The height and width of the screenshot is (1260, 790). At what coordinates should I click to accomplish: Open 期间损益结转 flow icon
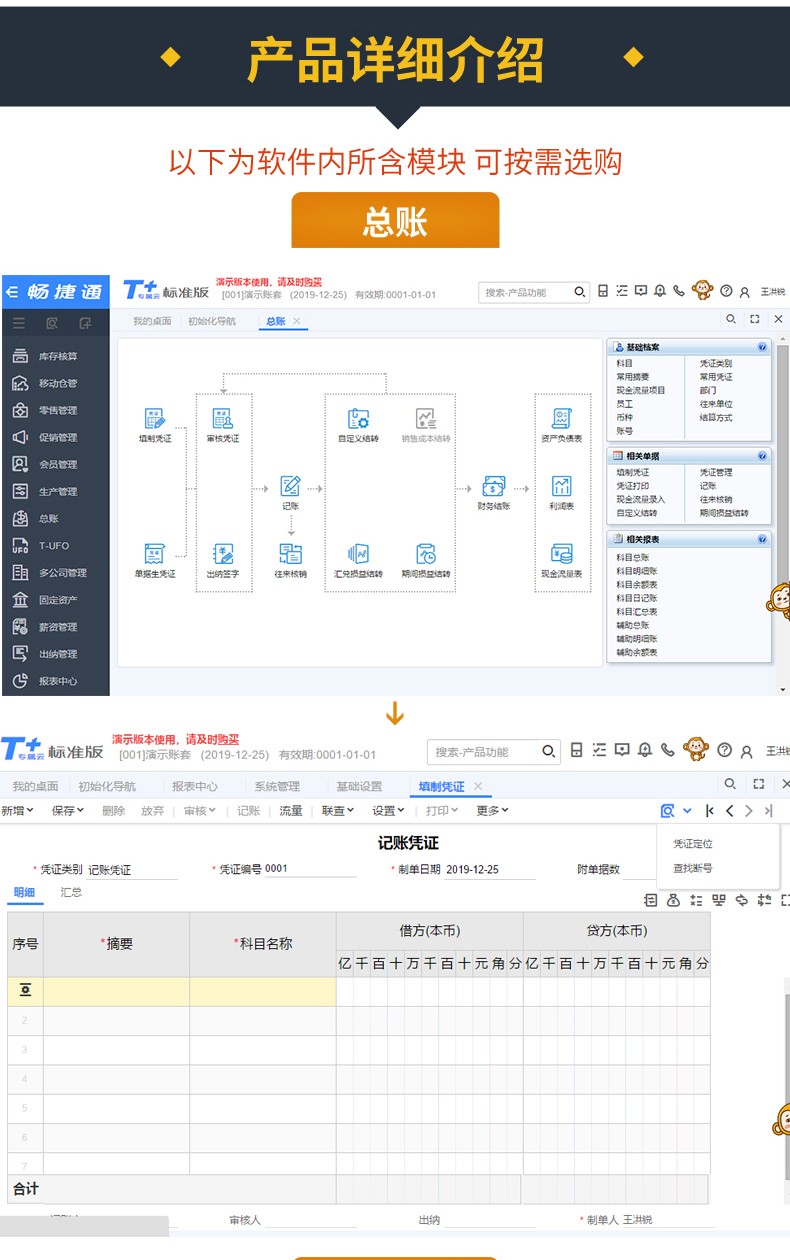pos(426,553)
